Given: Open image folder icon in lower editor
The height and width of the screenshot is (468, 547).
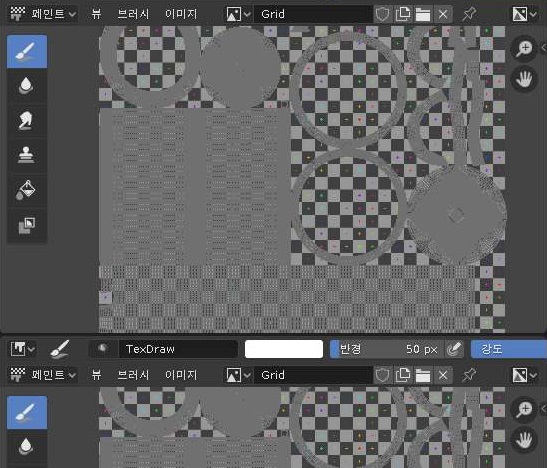Looking at the screenshot, I should 423,375.
